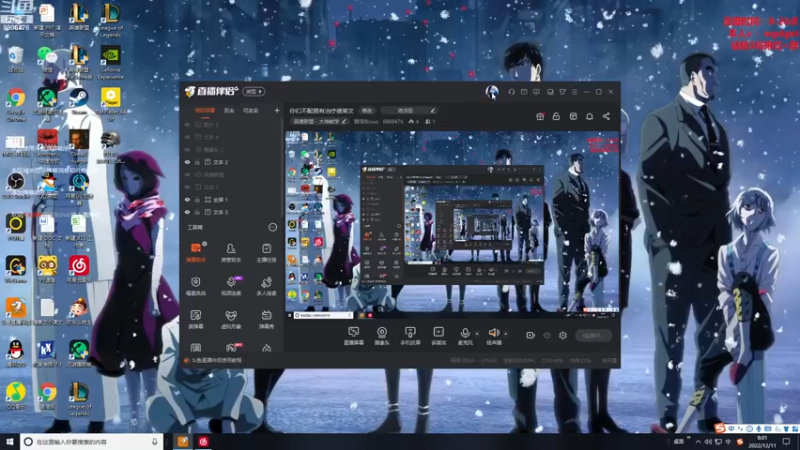
Task: Toggle visibility of the 文本 4 source
Action: coord(187,137)
